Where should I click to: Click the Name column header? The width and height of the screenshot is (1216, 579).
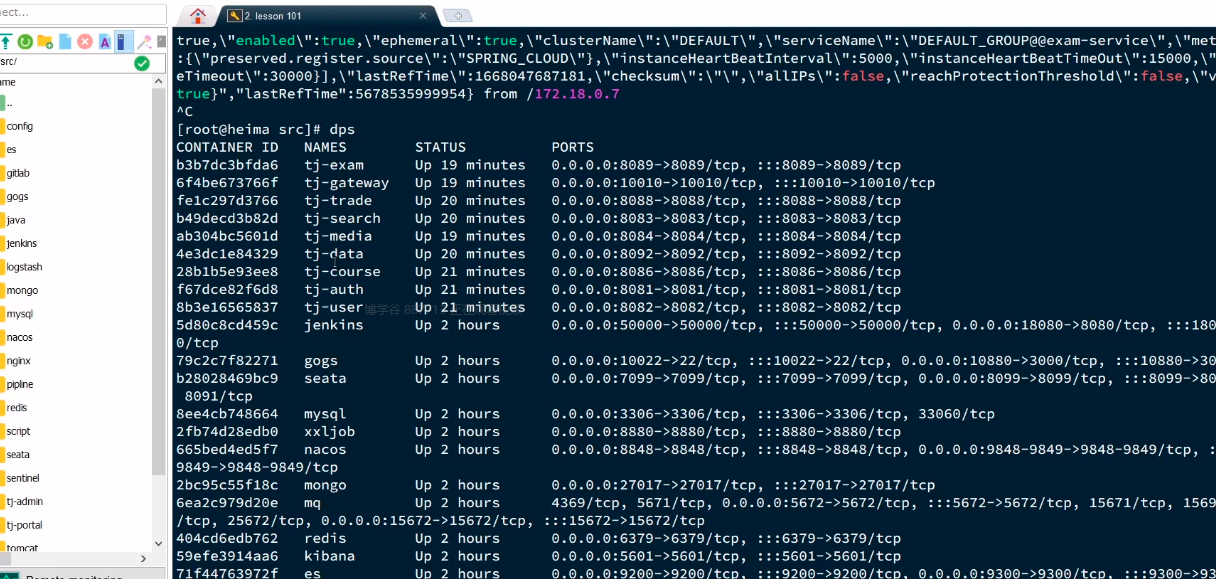tap(8, 82)
